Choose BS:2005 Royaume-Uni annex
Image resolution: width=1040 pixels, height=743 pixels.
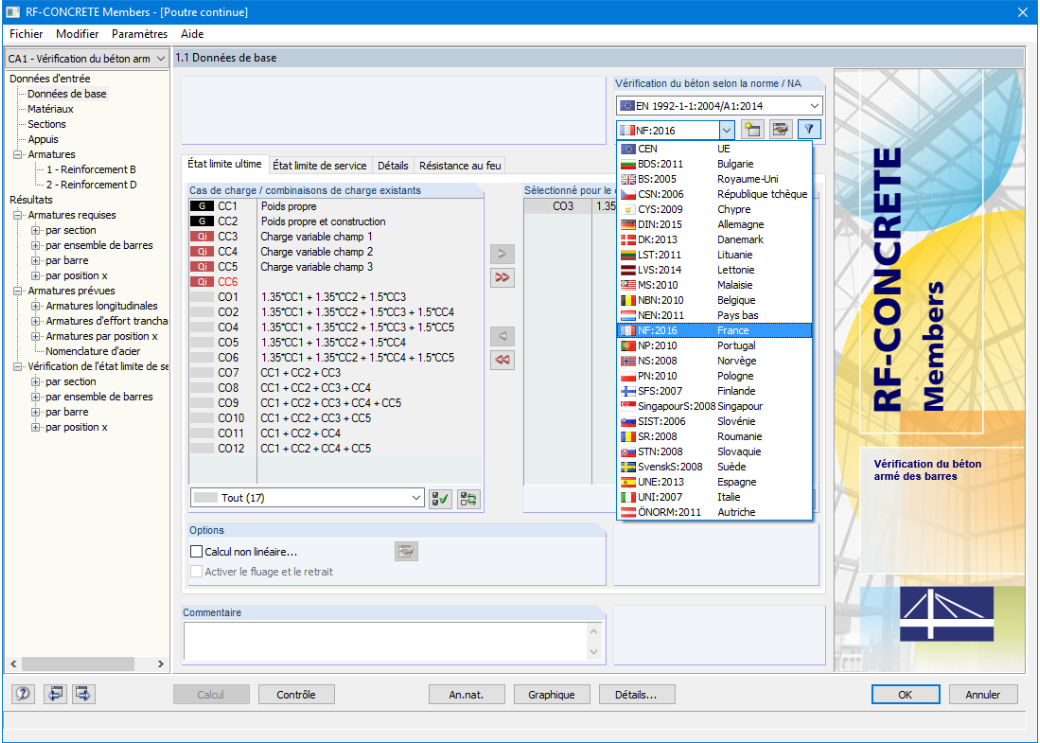coord(714,179)
